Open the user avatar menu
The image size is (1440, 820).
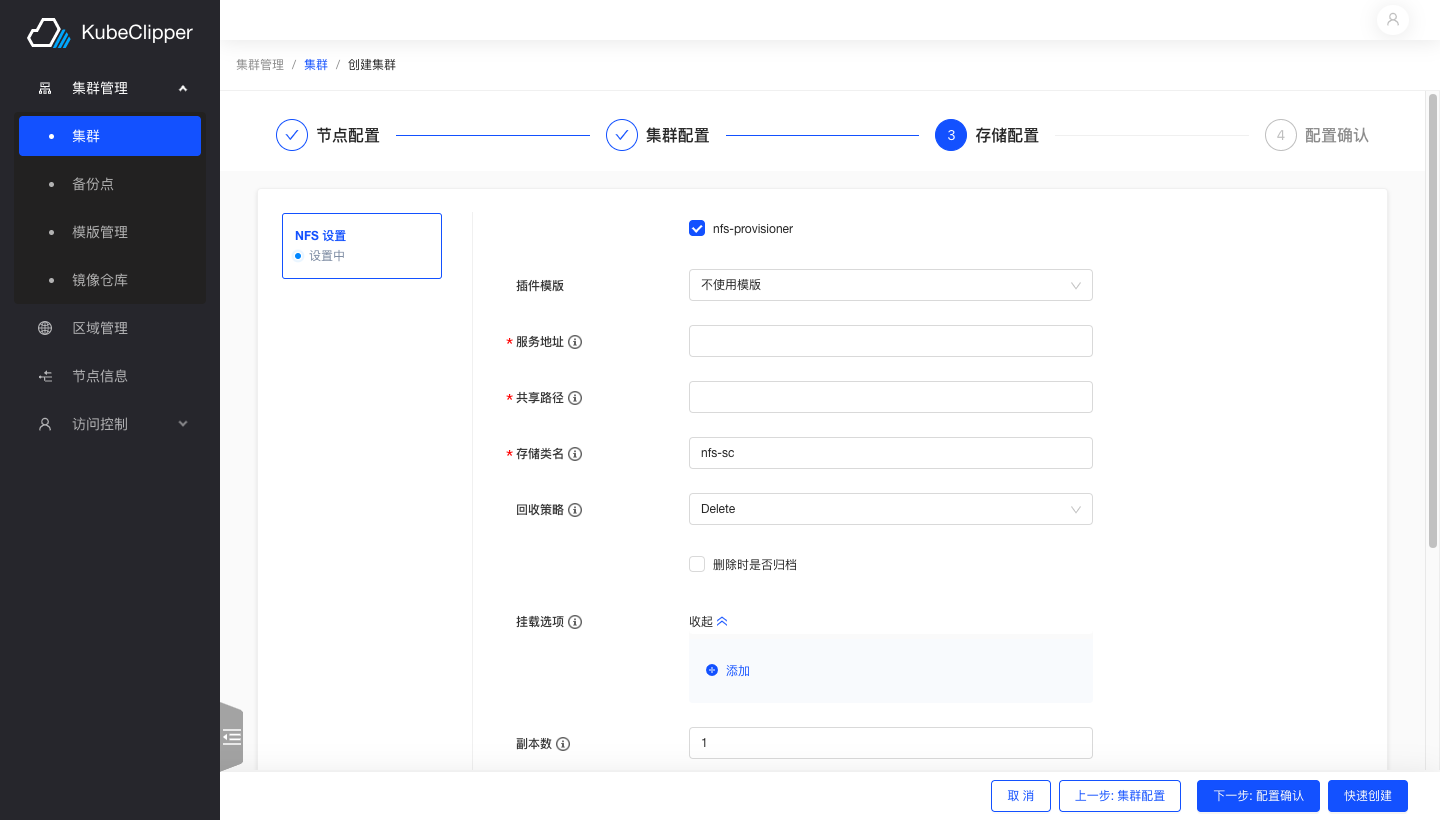1393,19
